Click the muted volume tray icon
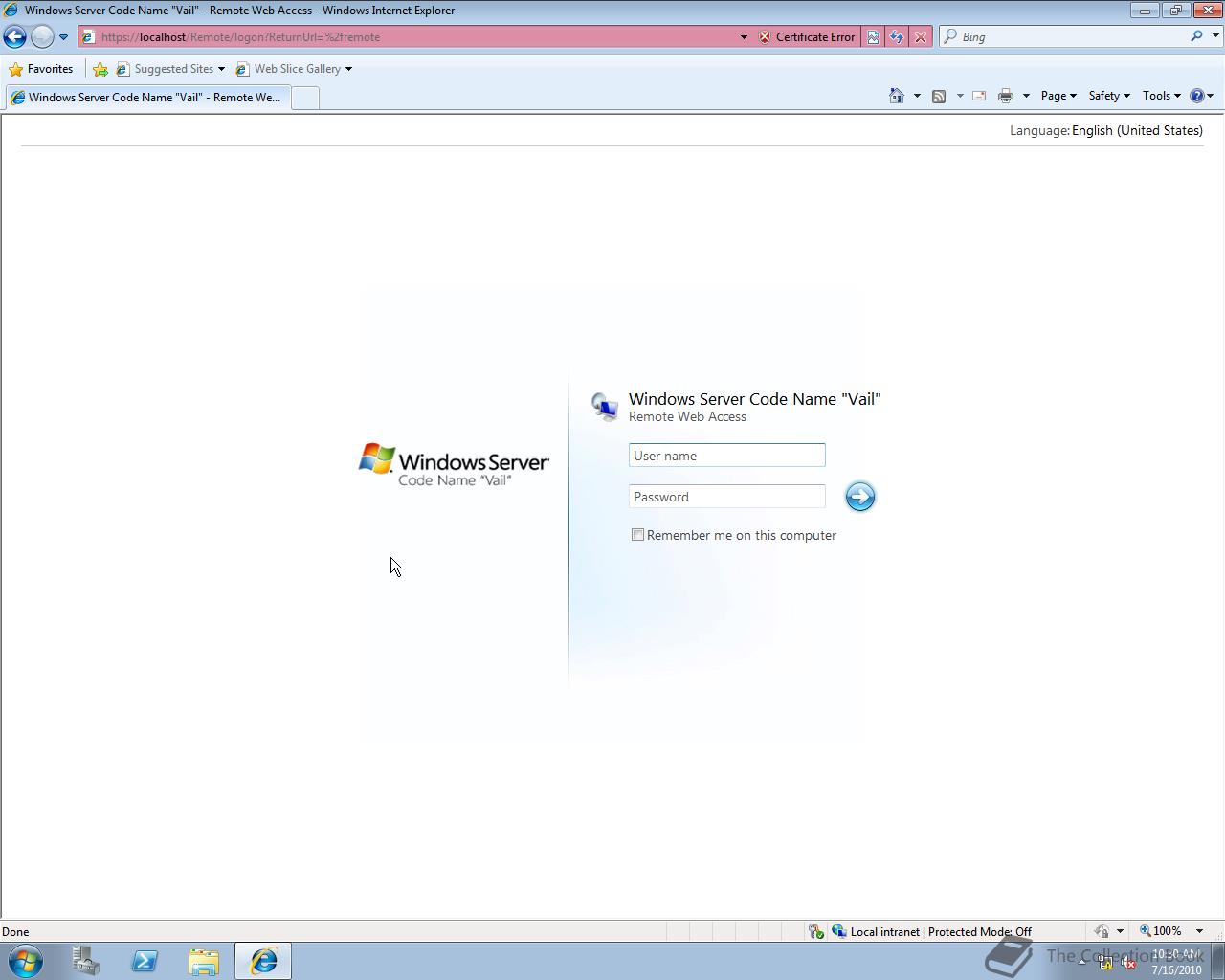This screenshot has height=980, width=1225. click(x=1128, y=963)
